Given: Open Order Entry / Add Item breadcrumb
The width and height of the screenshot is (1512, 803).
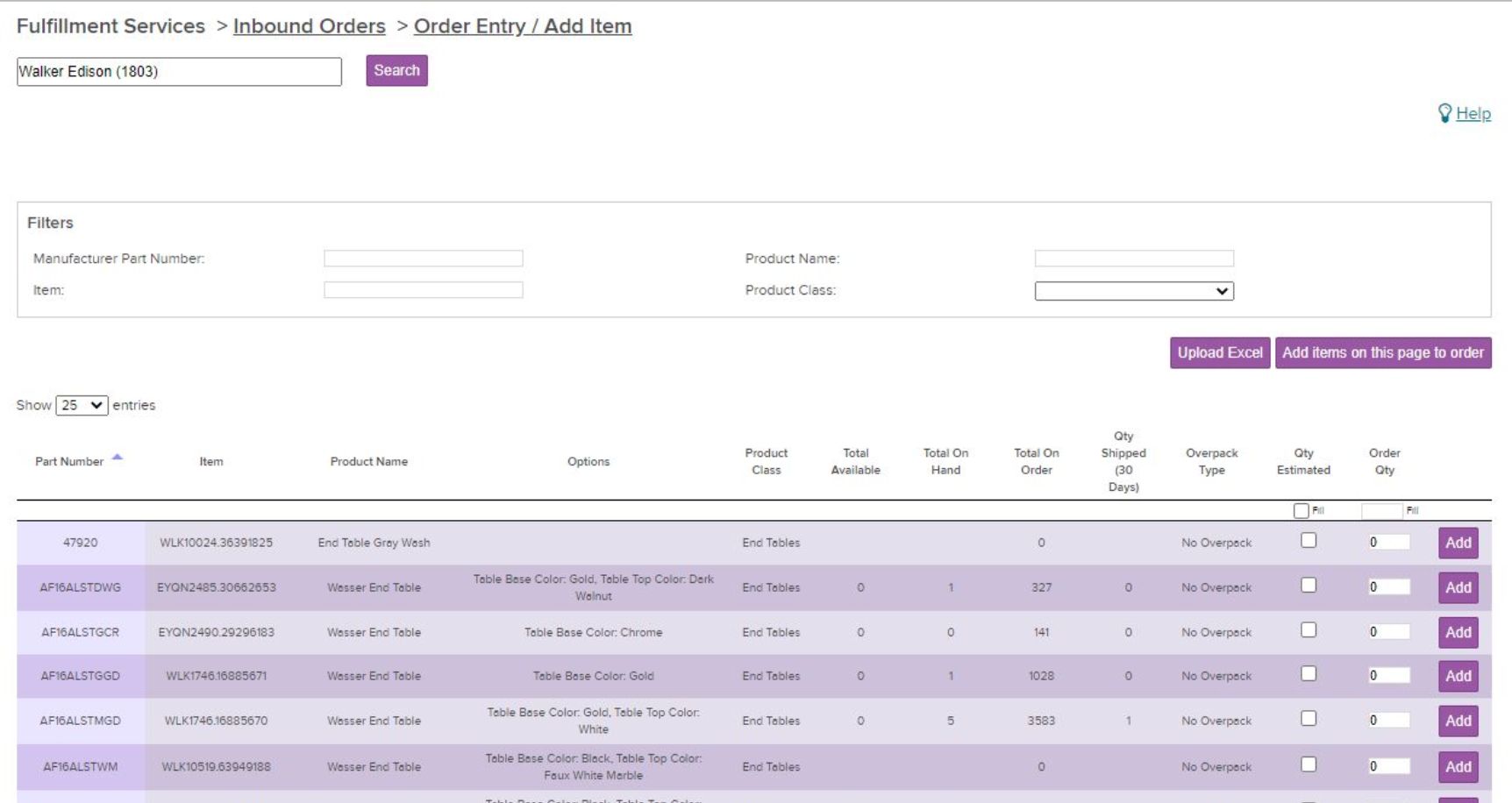Looking at the screenshot, I should click(x=523, y=26).
